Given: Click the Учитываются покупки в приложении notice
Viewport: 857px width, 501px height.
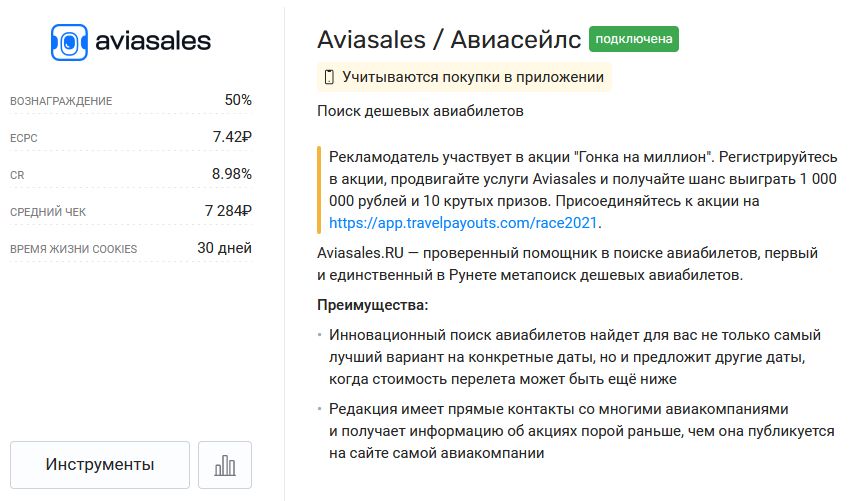Looking at the screenshot, I should (472, 77).
